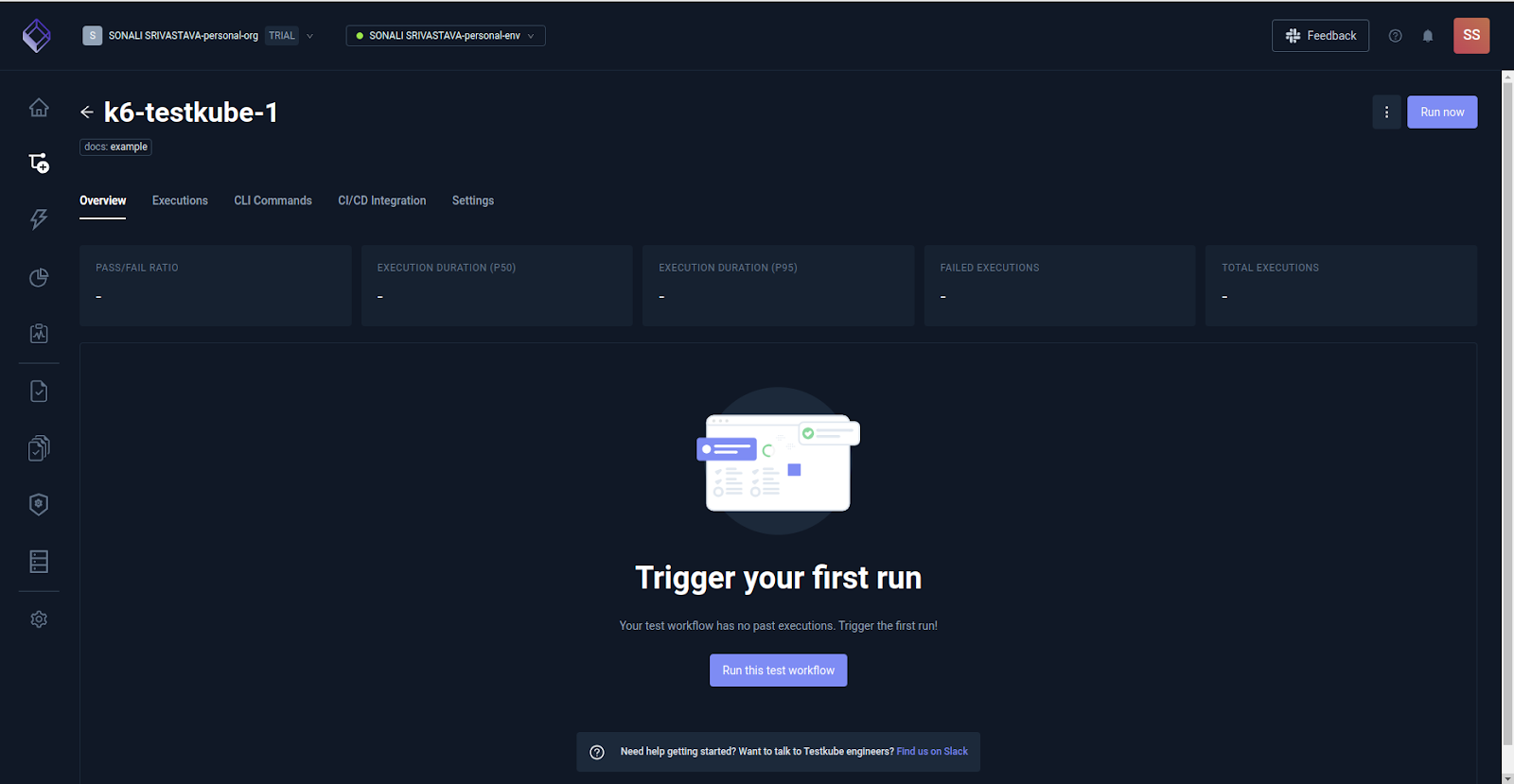Expand the SONALI SRIVASTAVA-personal-env environment dropdown

pyautogui.click(x=446, y=36)
